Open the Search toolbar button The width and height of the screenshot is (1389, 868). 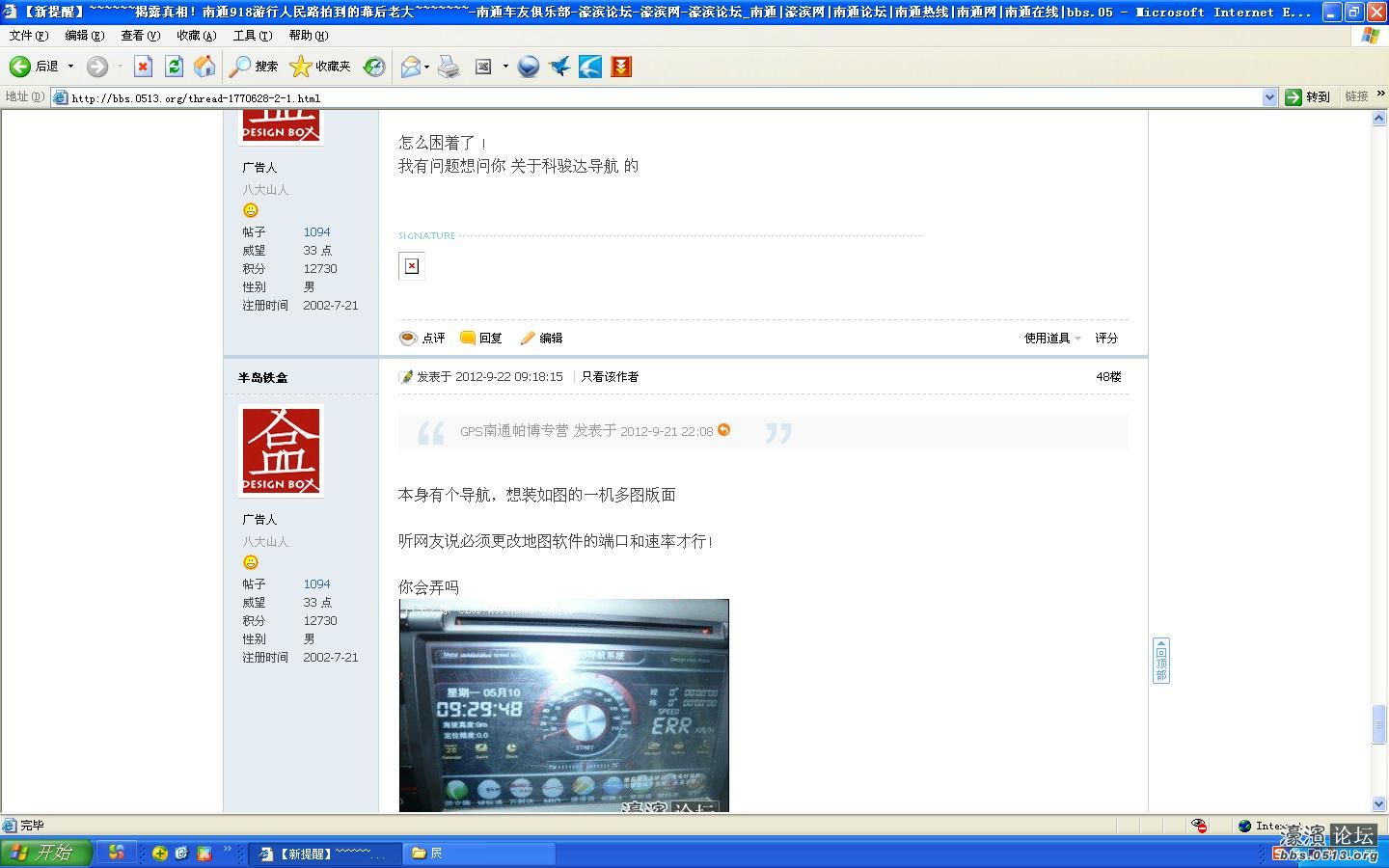coord(254,67)
